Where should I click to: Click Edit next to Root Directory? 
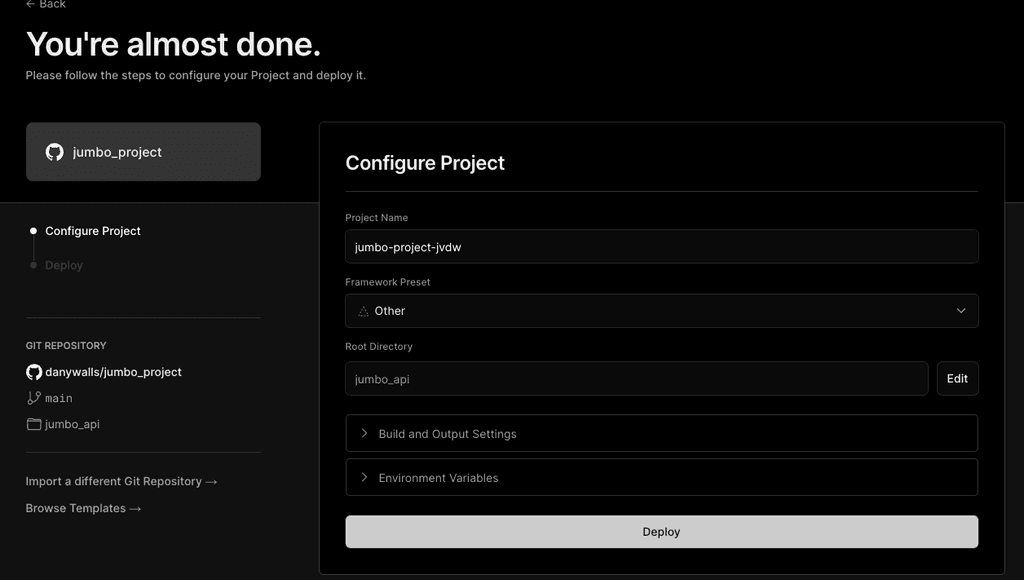coord(957,379)
